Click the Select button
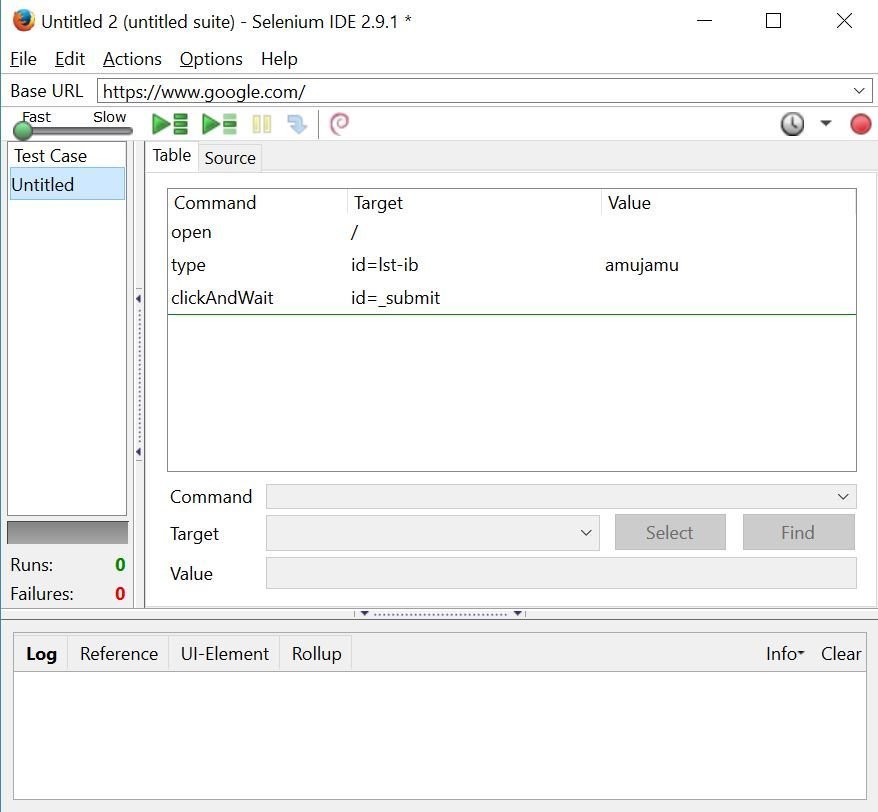878x812 pixels. pyautogui.click(x=670, y=532)
